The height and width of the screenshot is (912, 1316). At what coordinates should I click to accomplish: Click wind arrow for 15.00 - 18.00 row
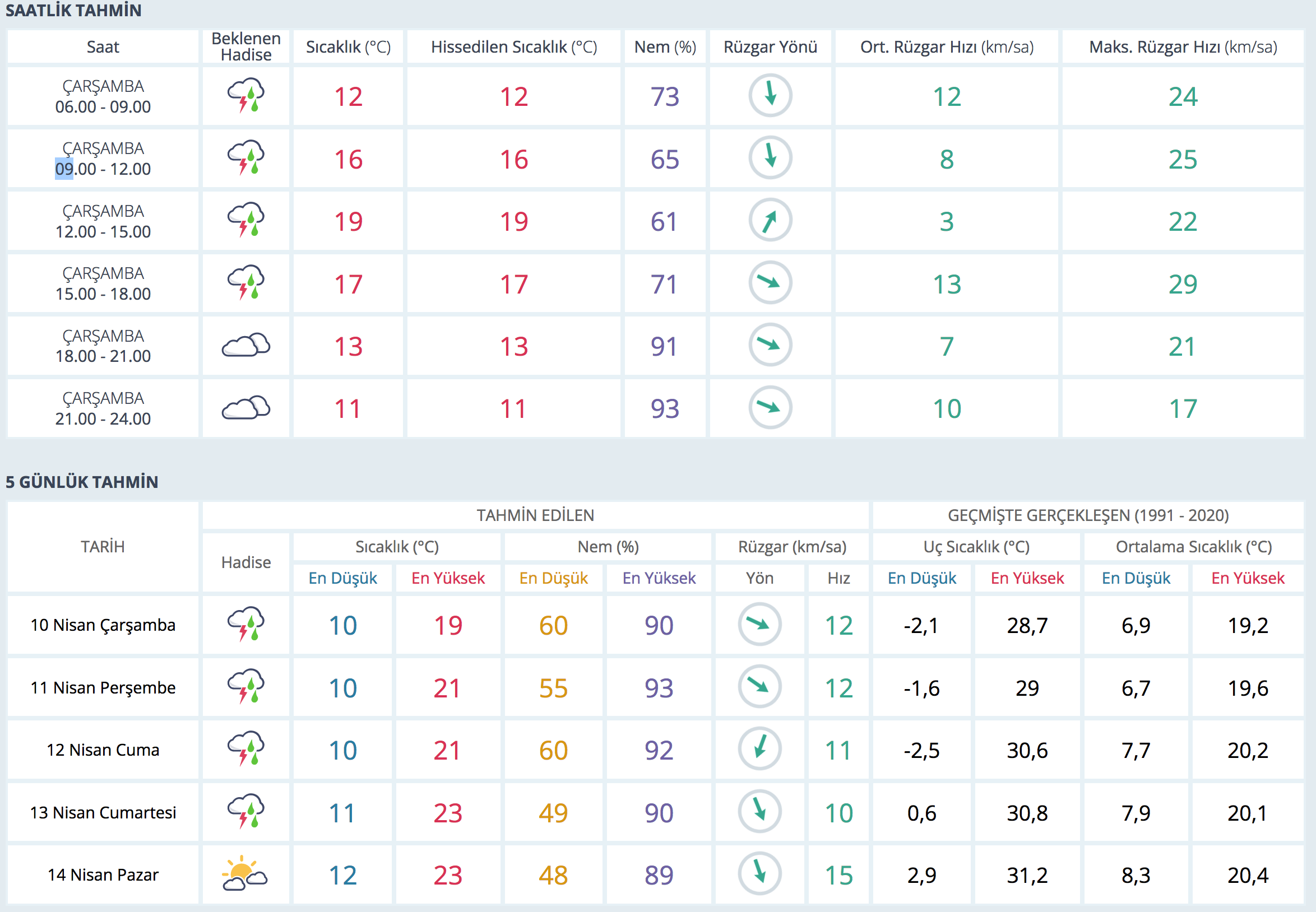[x=770, y=283]
